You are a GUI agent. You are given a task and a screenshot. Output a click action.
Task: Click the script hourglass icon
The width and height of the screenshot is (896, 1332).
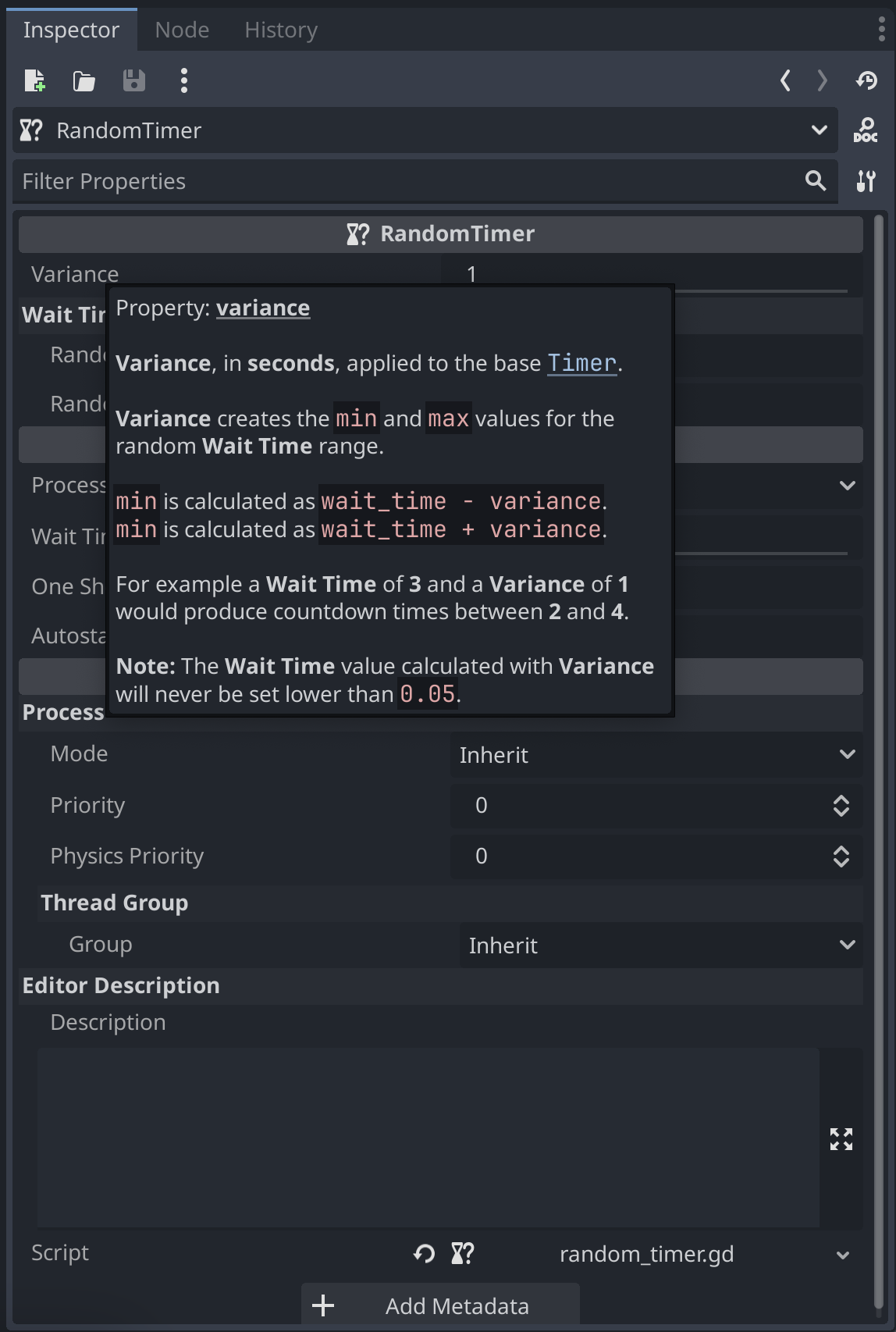[463, 1254]
